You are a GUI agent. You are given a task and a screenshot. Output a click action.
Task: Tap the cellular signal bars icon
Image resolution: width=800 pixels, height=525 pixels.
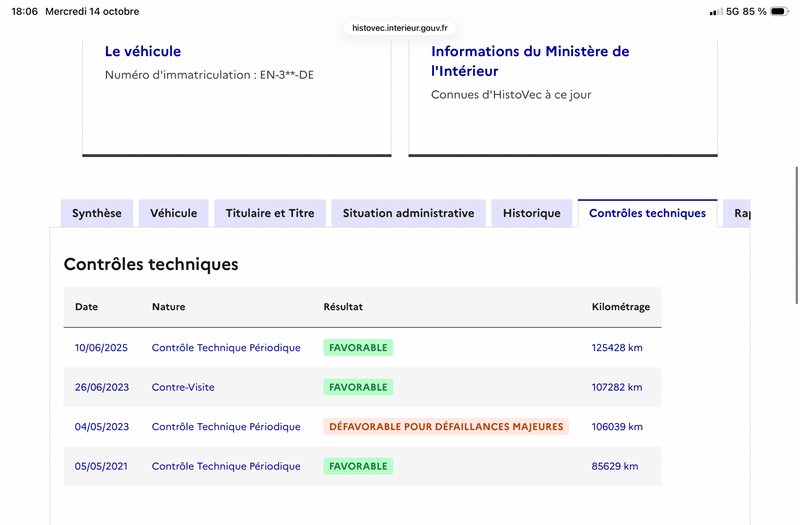point(716,12)
